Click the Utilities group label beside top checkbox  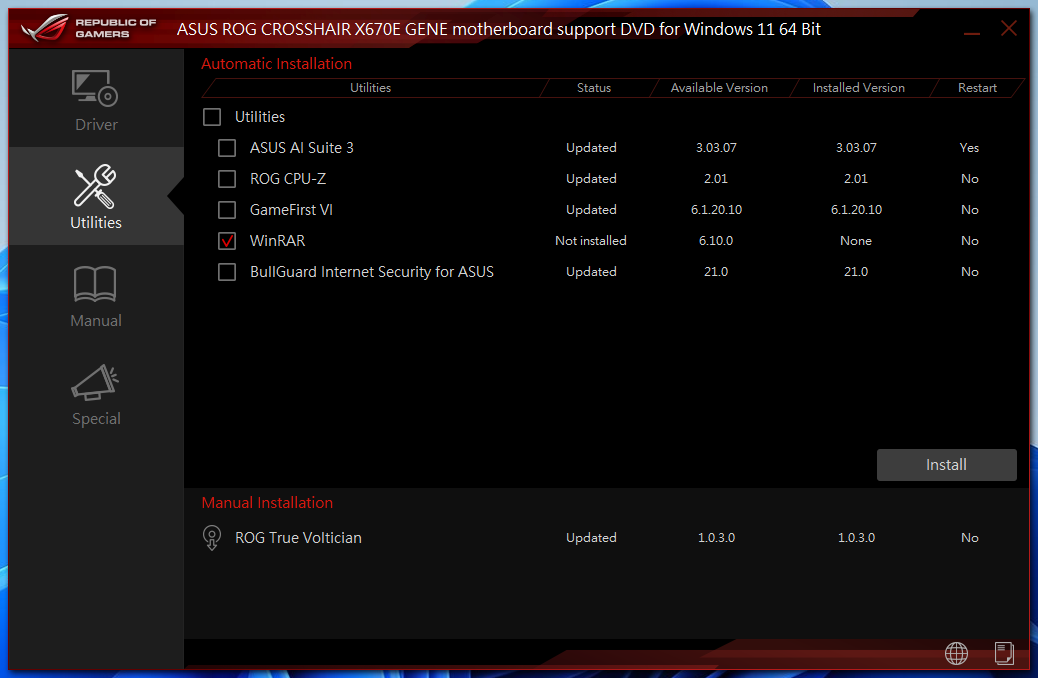coord(260,117)
